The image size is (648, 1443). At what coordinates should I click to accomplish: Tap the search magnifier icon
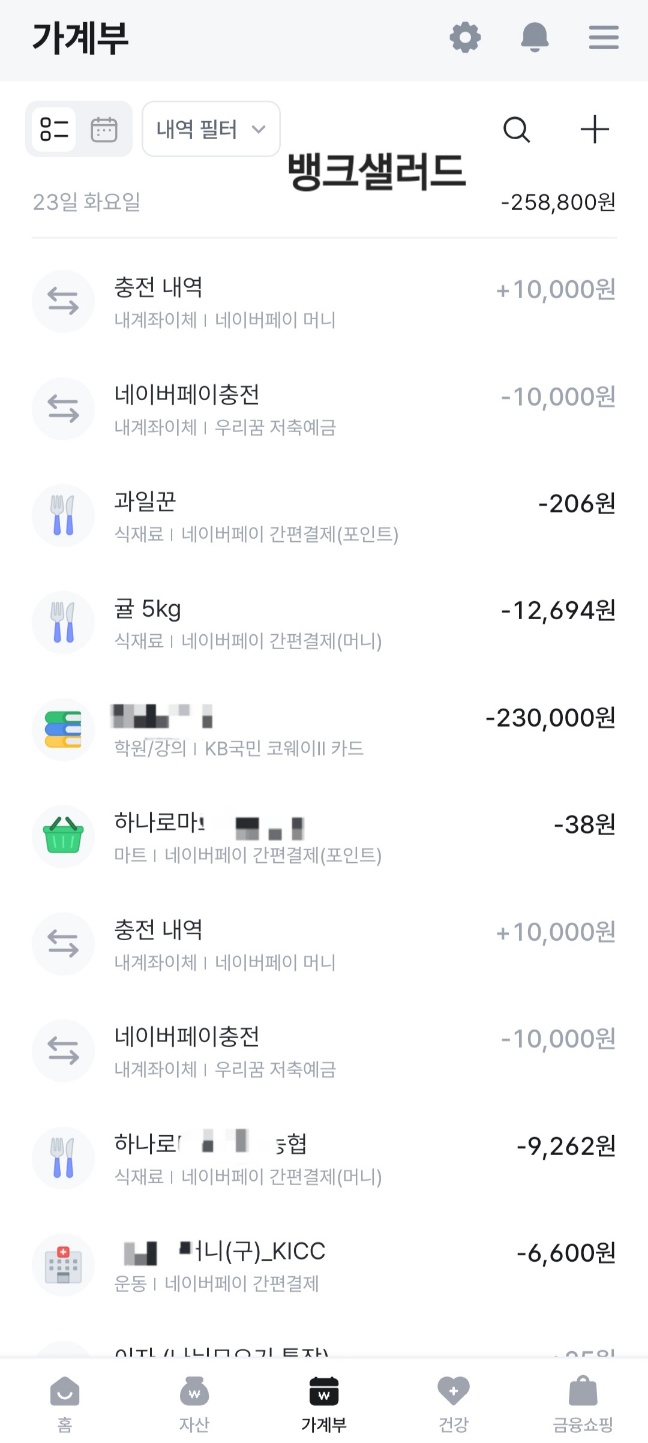tap(517, 129)
